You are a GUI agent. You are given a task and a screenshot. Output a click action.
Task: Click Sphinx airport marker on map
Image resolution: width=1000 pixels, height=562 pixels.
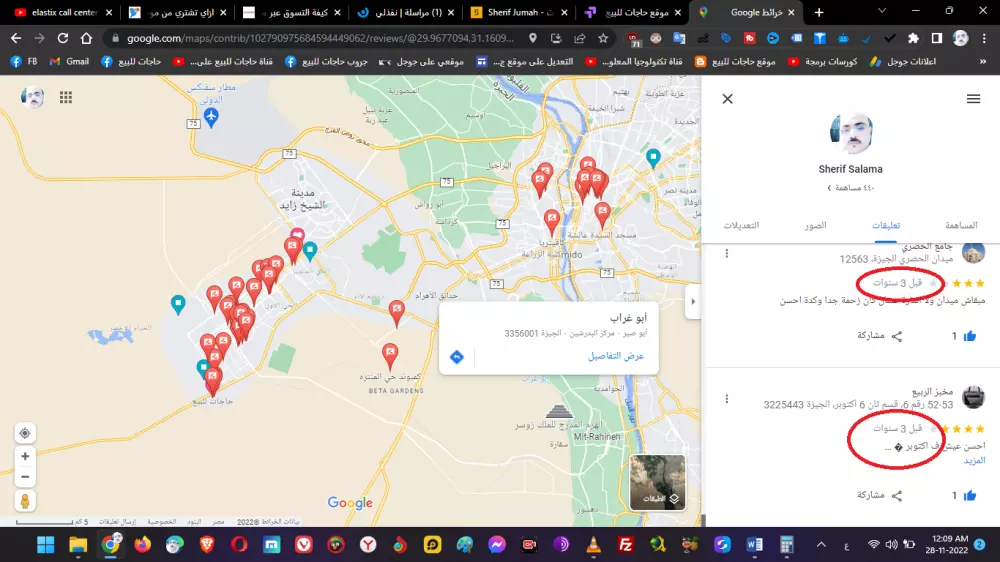pos(211,117)
